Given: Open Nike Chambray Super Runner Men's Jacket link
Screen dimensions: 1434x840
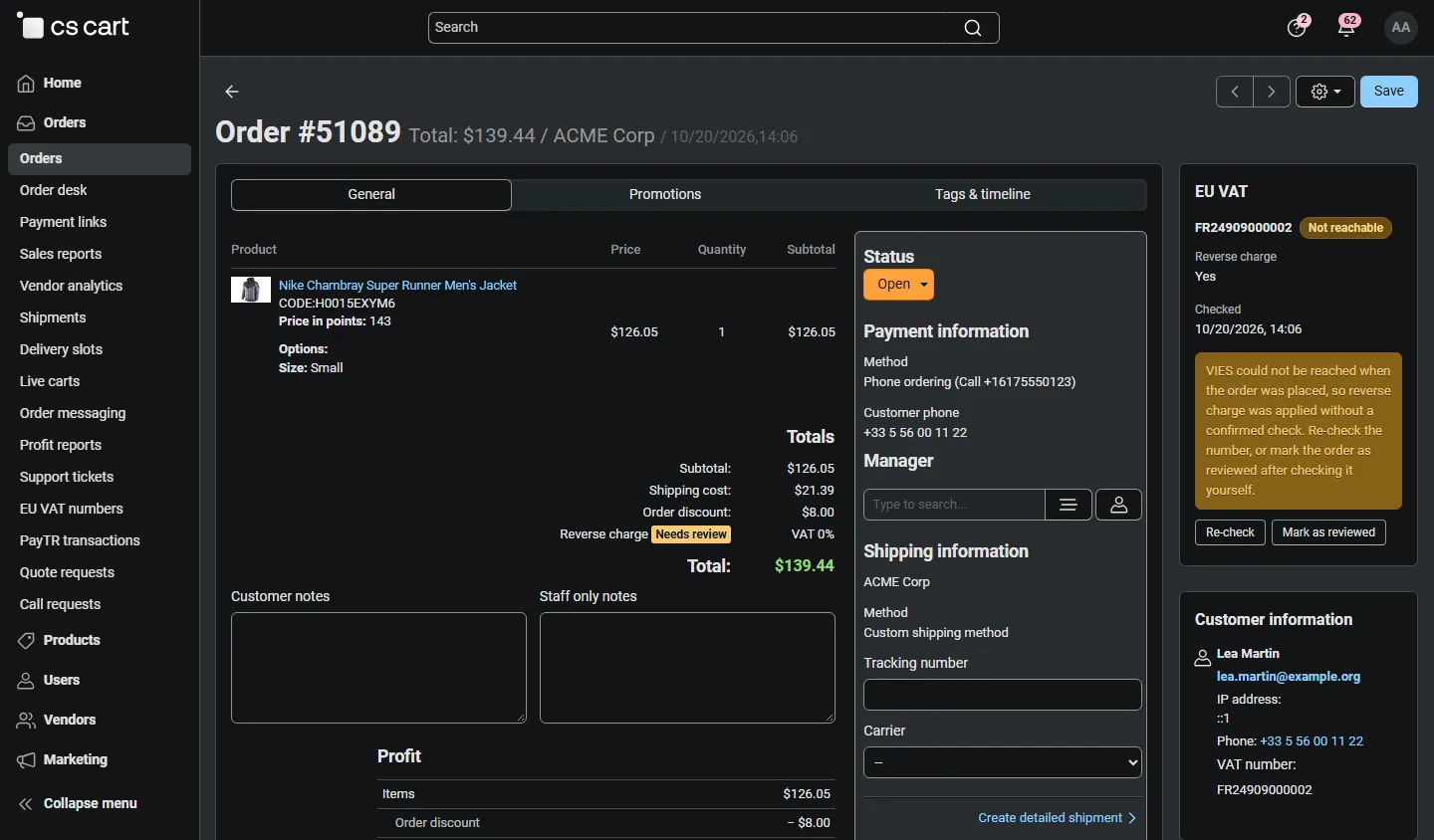Looking at the screenshot, I should point(397,286).
